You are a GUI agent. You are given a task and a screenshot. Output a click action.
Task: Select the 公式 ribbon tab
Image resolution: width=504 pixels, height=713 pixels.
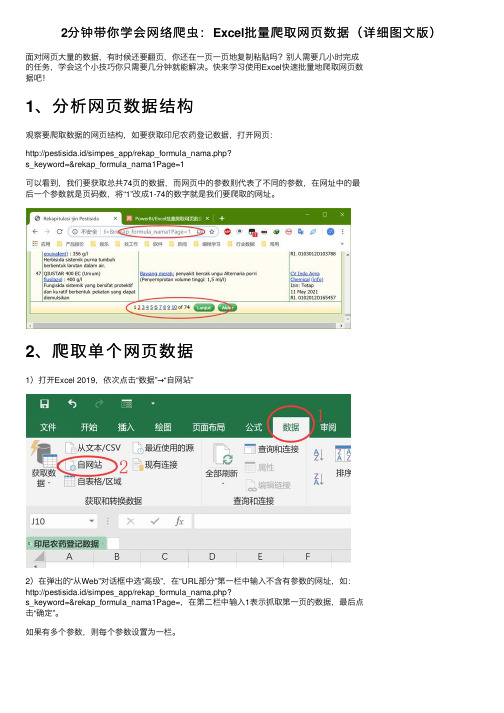(x=254, y=427)
